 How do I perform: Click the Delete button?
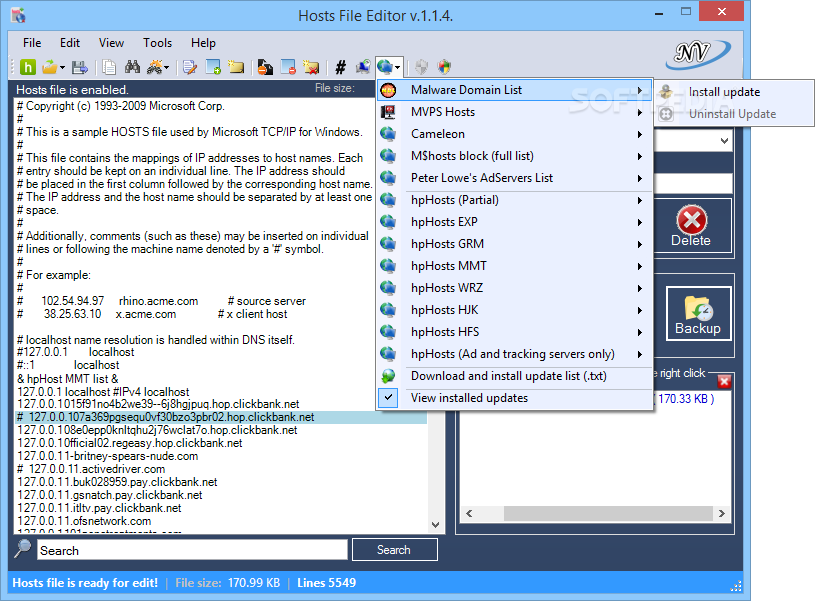pos(692,226)
